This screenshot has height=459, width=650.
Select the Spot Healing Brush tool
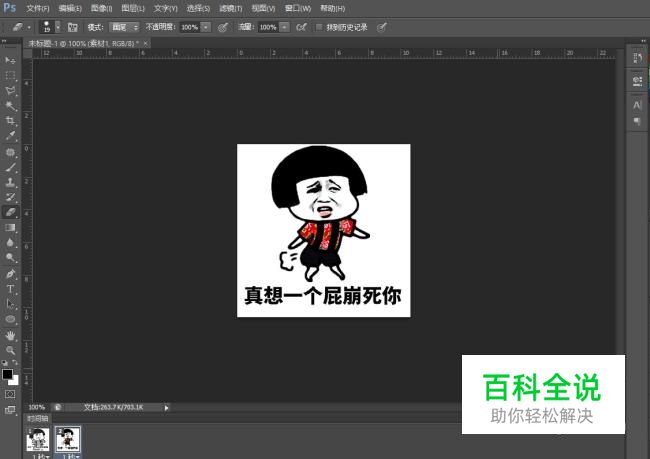(x=10, y=152)
